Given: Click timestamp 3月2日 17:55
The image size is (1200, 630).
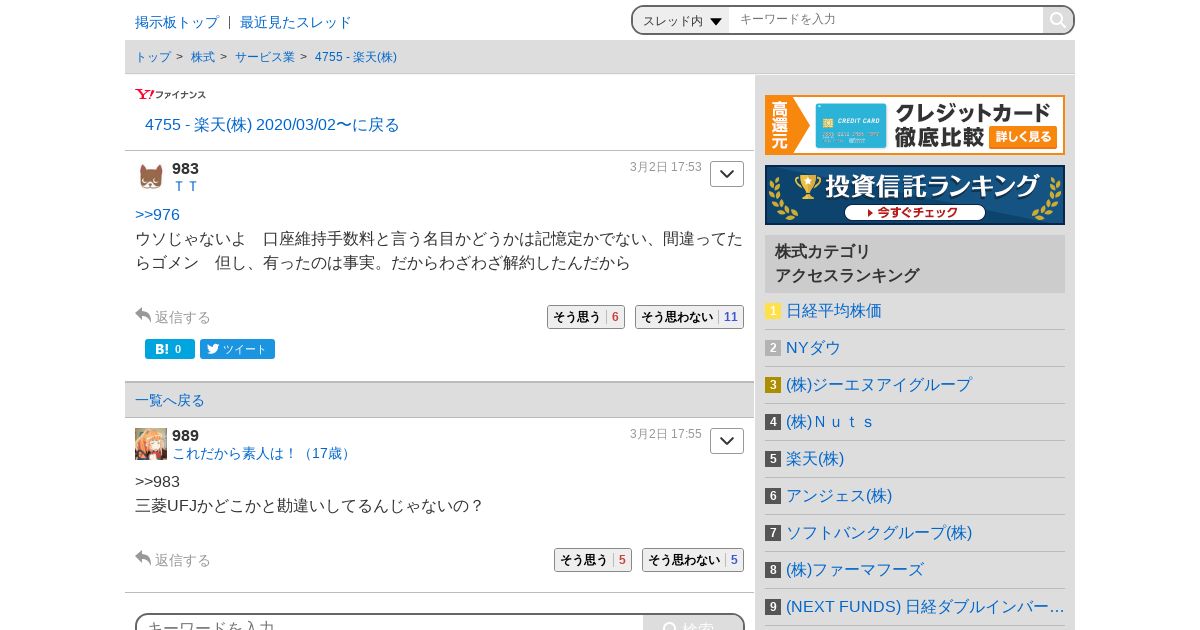Looking at the screenshot, I should tap(666, 434).
